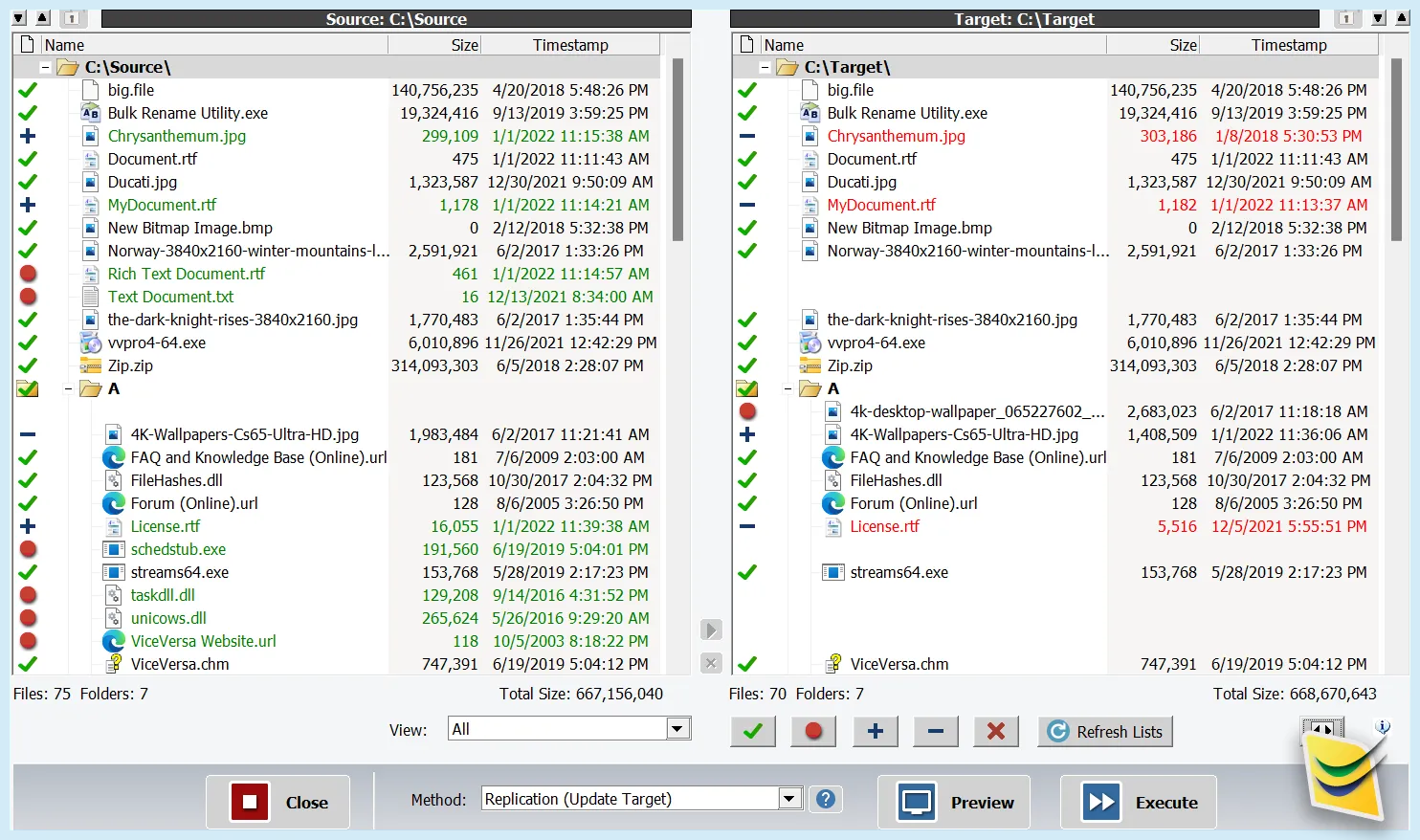Click the gray right-arrow button between panes
The image size is (1420, 840).
710,630
